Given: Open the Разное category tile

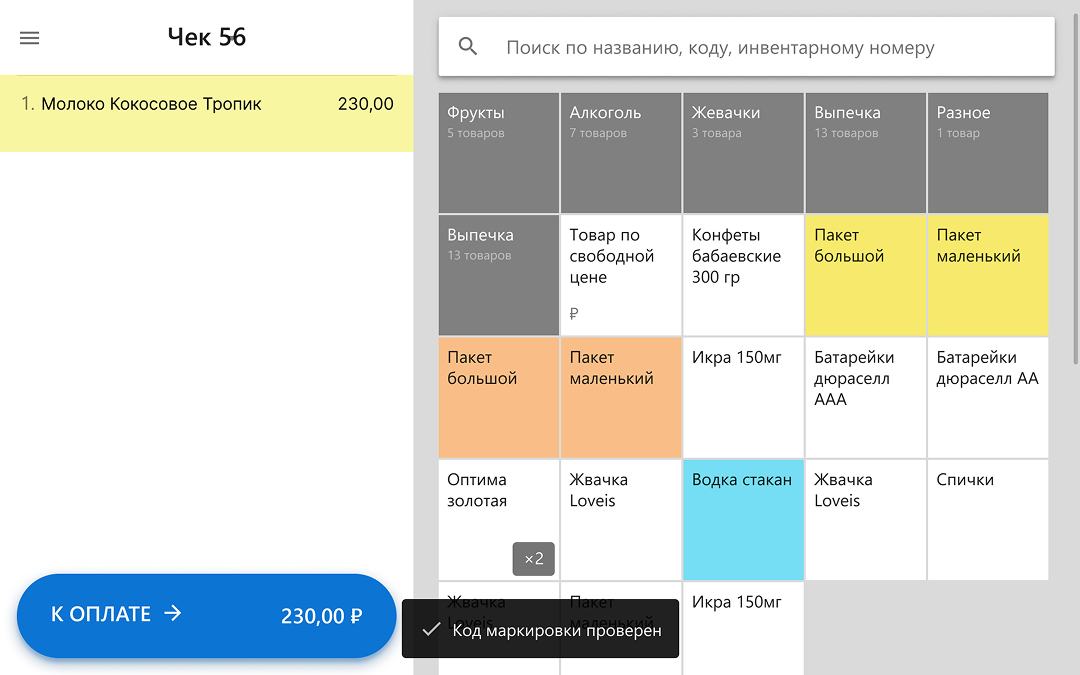Looking at the screenshot, I should click(x=988, y=153).
